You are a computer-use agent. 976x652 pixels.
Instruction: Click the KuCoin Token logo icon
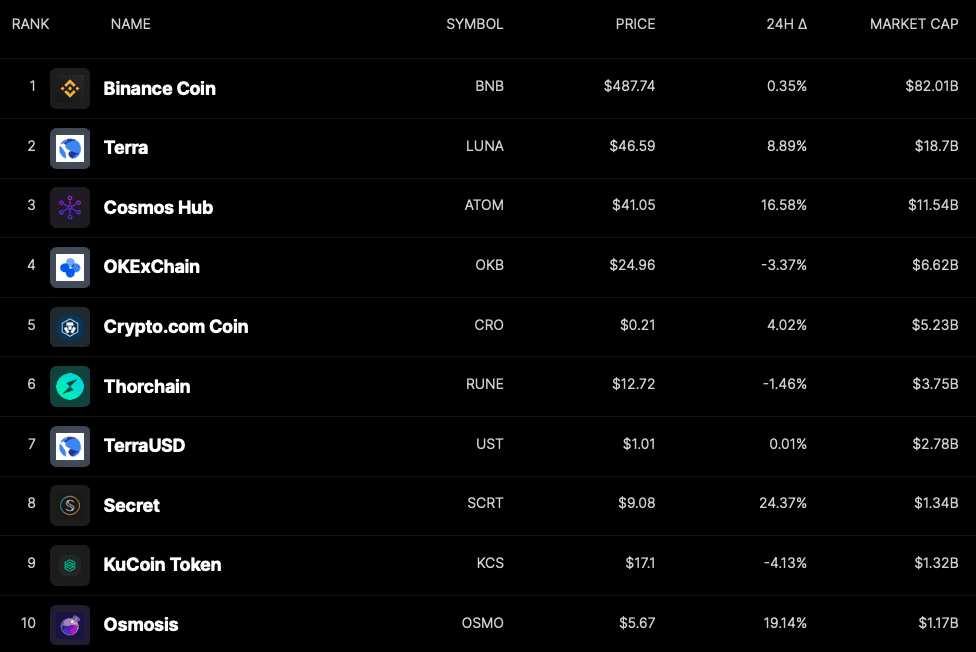70,565
